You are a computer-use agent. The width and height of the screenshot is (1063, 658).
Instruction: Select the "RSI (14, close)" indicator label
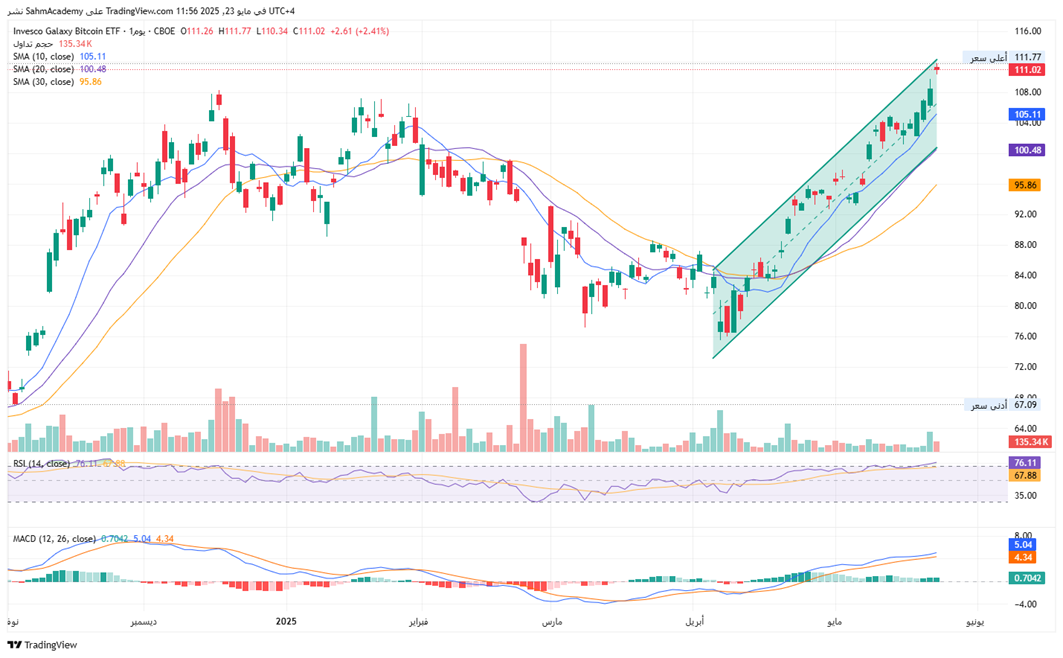coord(42,464)
